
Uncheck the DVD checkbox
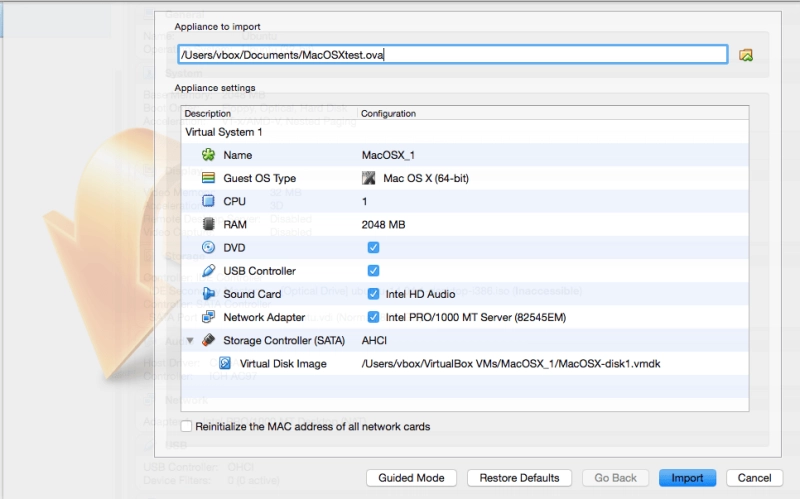click(373, 247)
